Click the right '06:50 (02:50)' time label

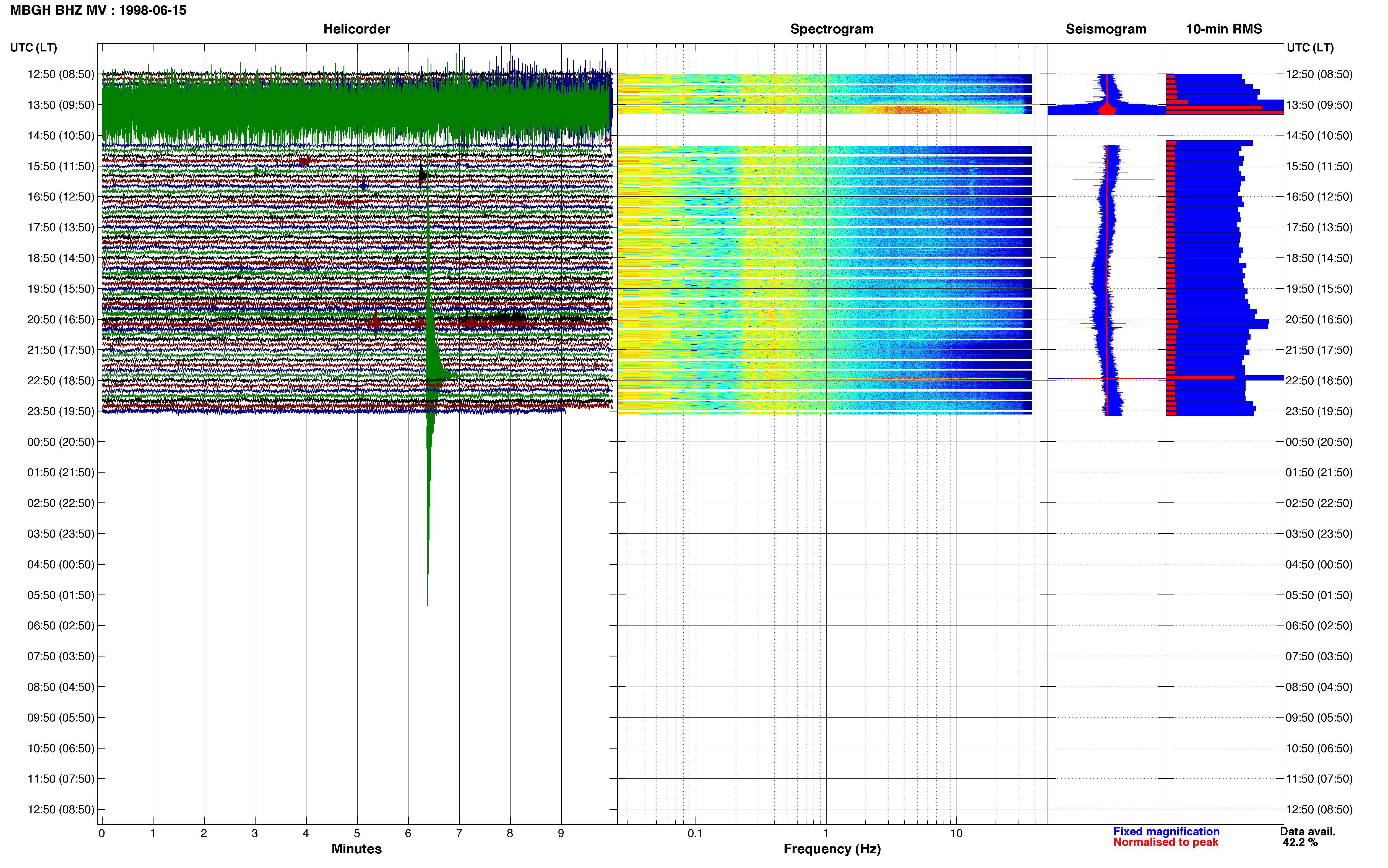(1319, 626)
